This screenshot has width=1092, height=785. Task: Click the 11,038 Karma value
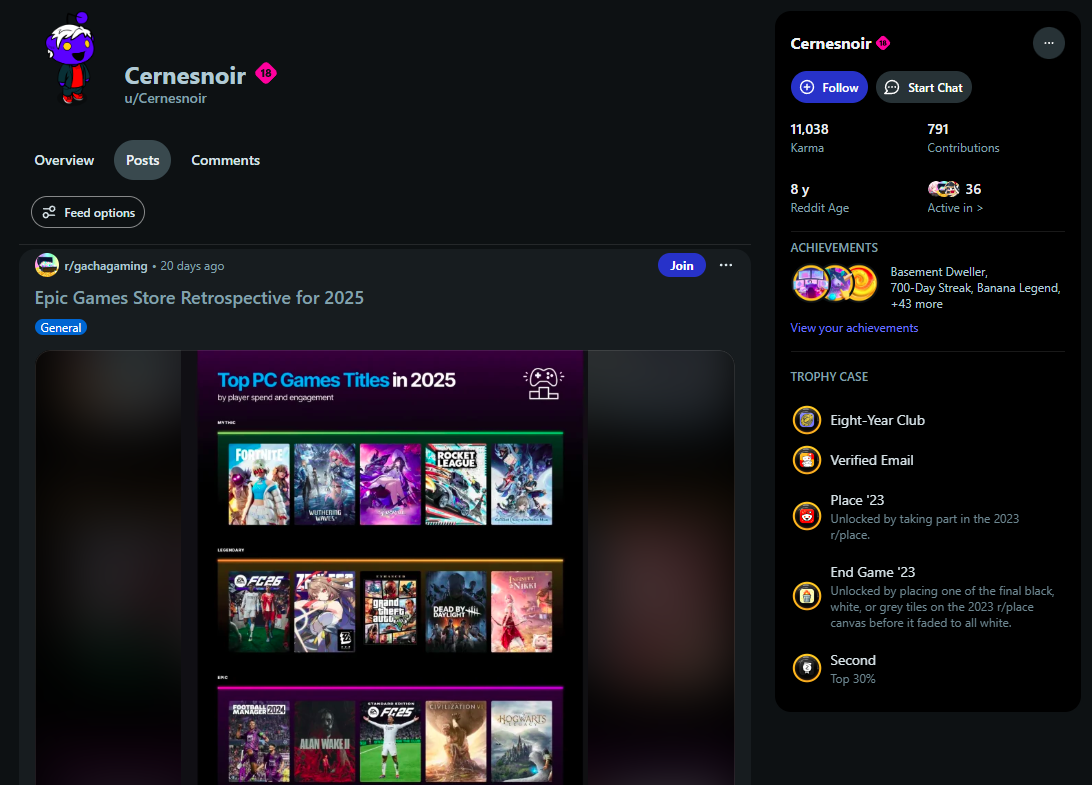[x=809, y=130]
